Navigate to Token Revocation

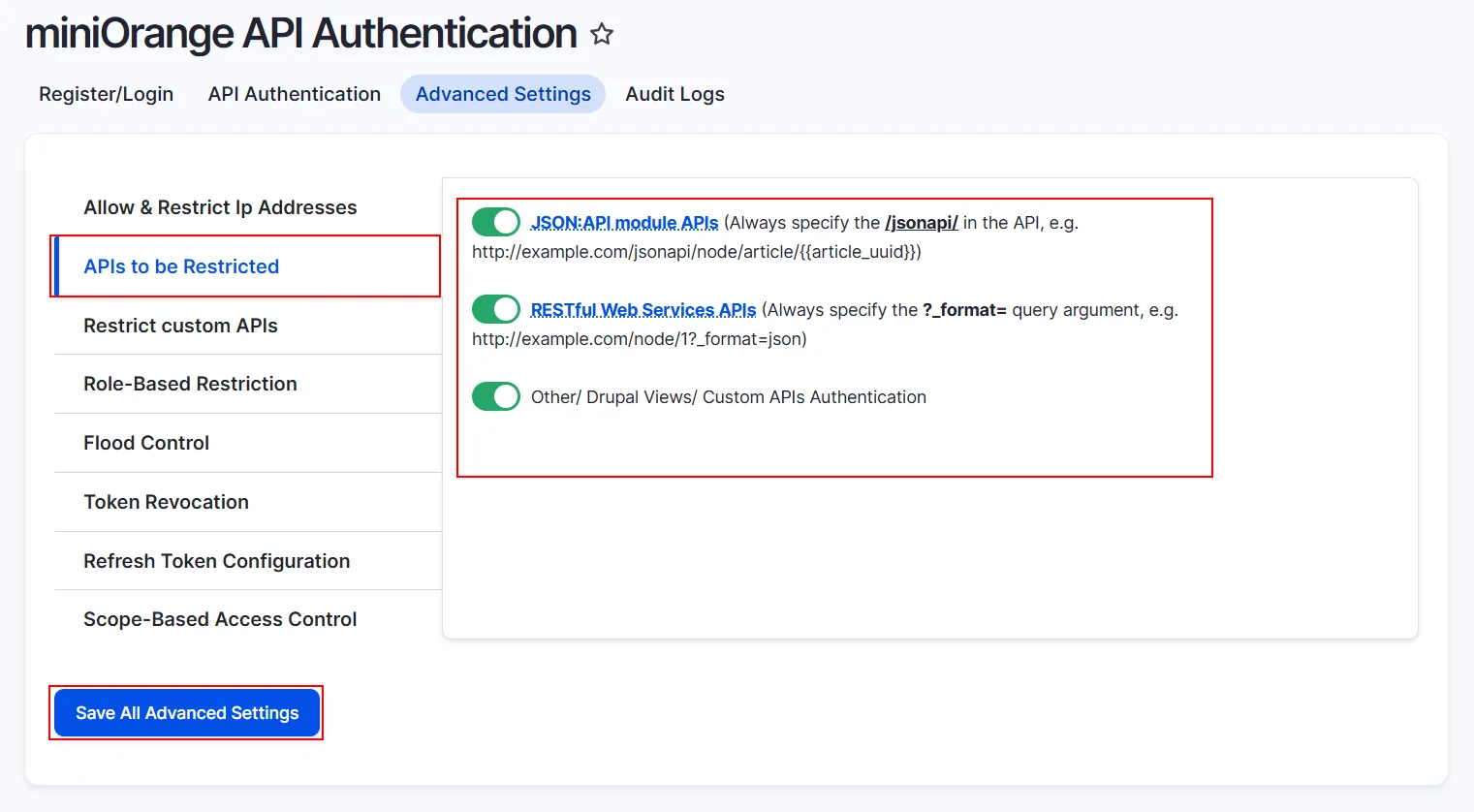click(166, 502)
